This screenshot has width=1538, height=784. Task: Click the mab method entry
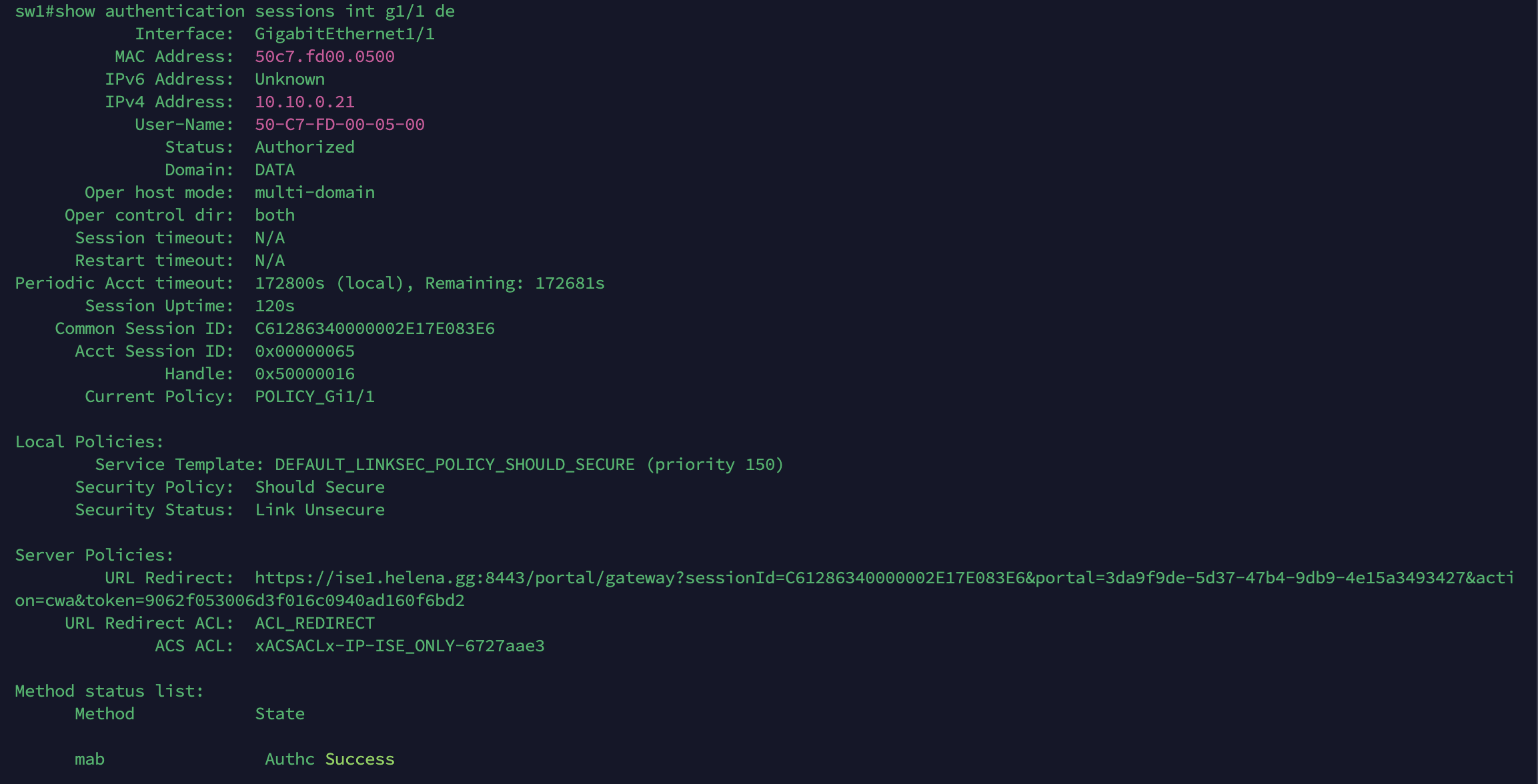[89, 759]
